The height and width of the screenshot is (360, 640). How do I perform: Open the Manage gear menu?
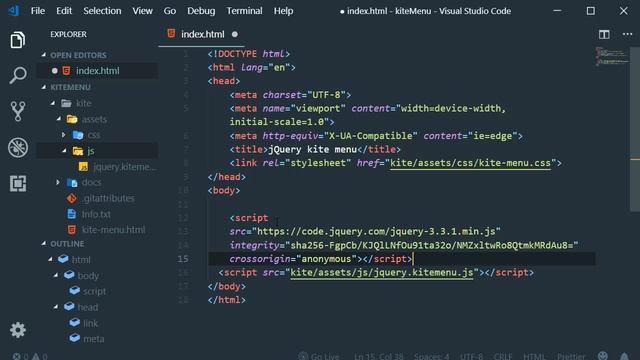[18, 330]
